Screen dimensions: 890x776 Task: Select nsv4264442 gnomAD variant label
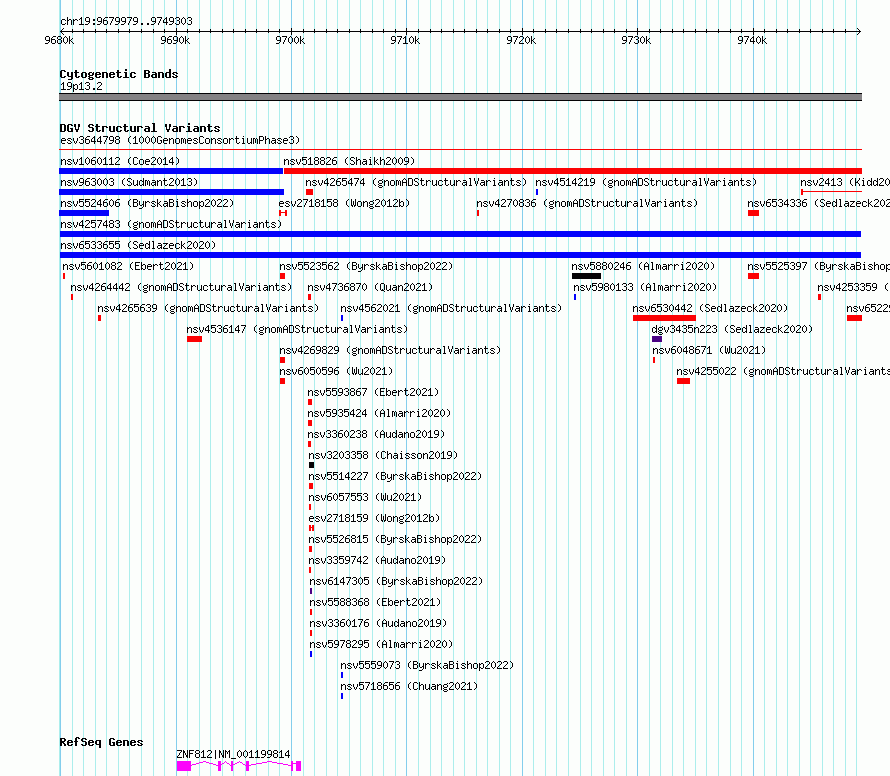coord(181,287)
